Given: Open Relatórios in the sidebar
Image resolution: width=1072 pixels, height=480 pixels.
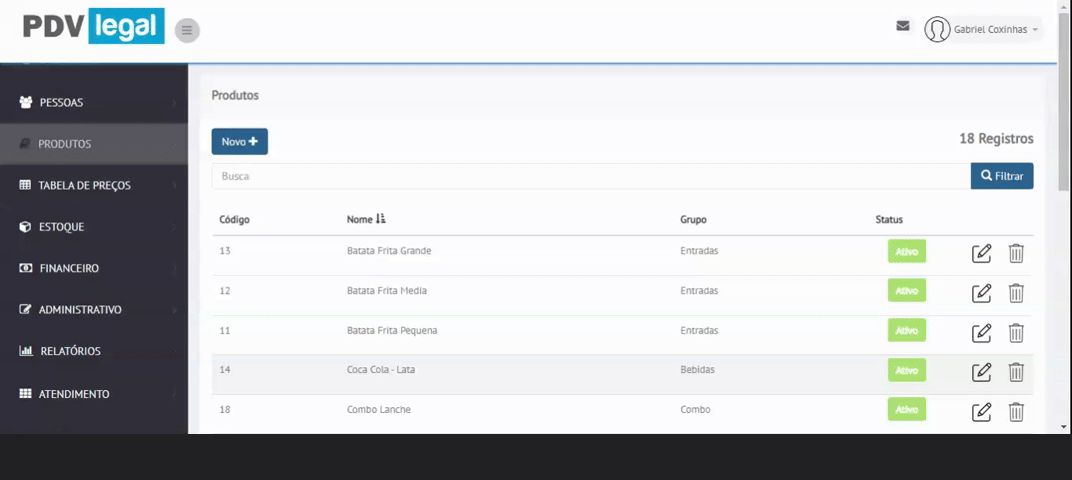Looking at the screenshot, I should tap(94, 351).
